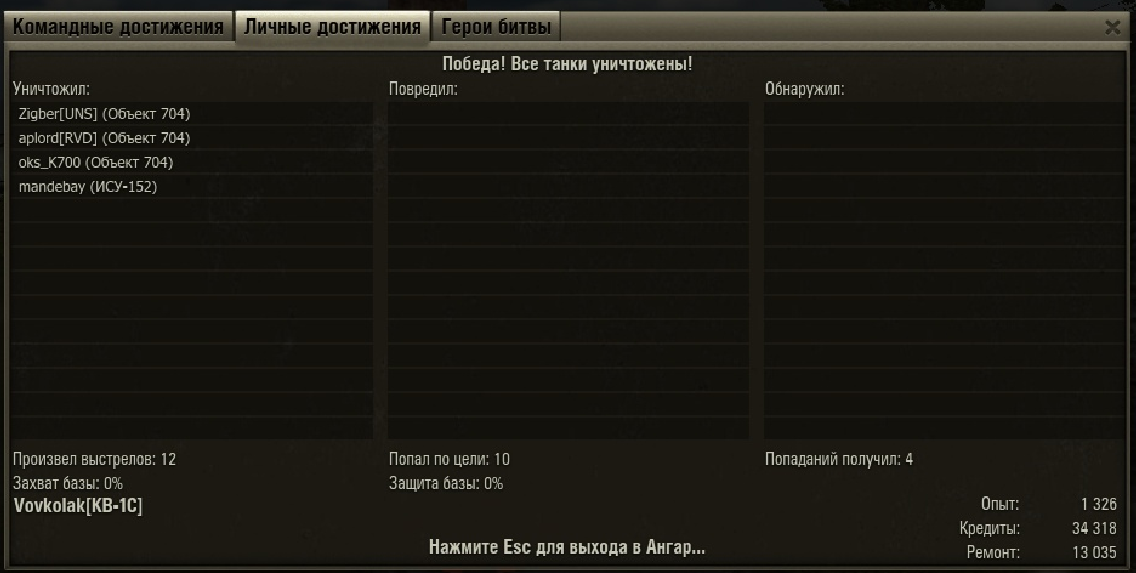Image resolution: width=1136 pixels, height=573 pixels.
Task: Click the Попал по цели stat
Action: tap(449, 459)
